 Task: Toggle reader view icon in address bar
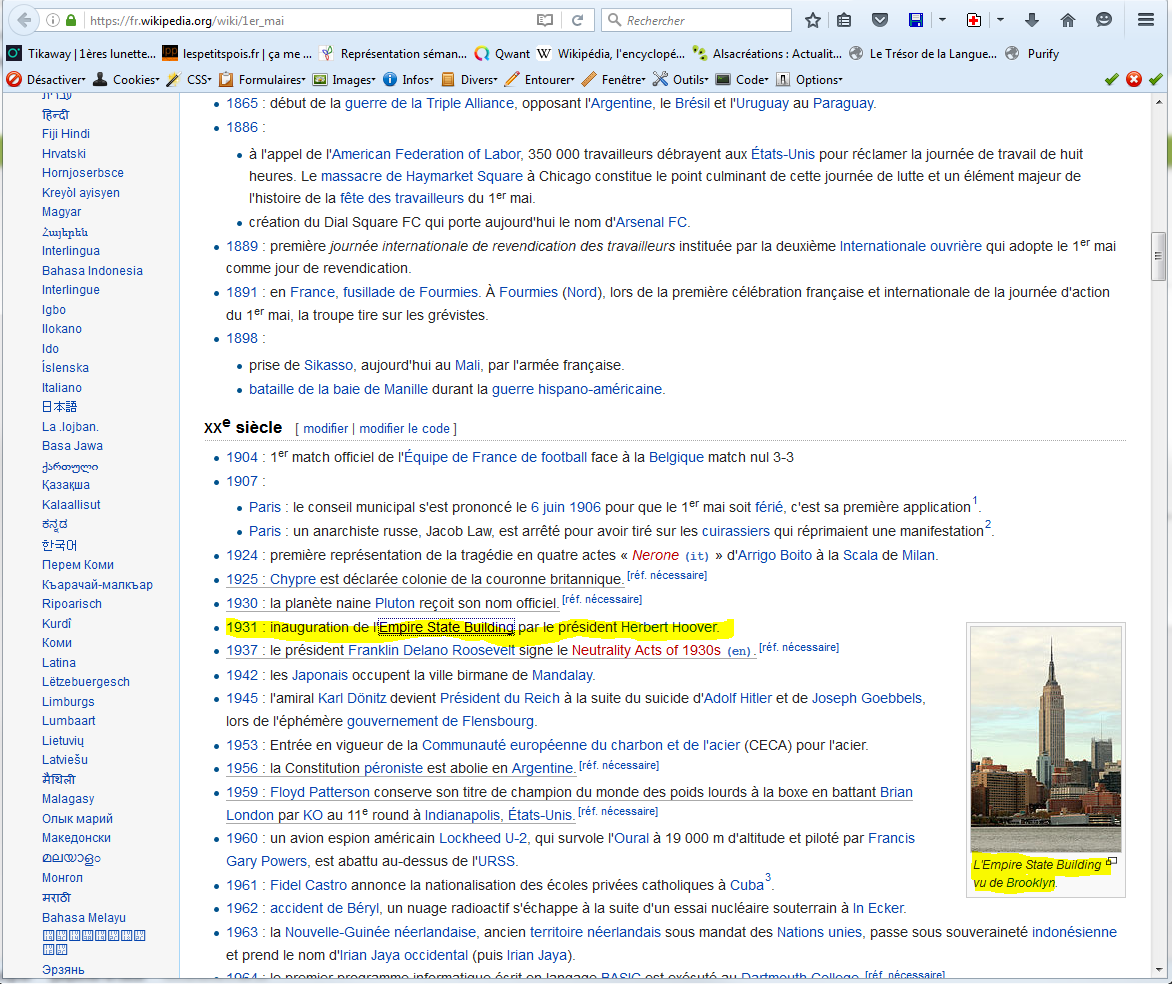click(x=545, y=20)
